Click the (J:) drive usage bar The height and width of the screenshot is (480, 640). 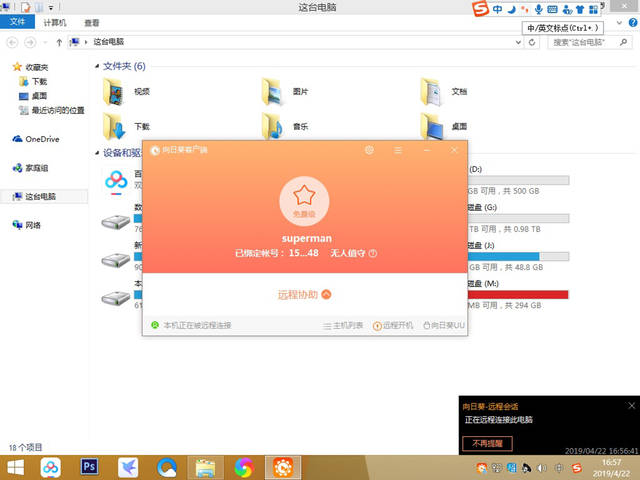click(x=518, y=256)
